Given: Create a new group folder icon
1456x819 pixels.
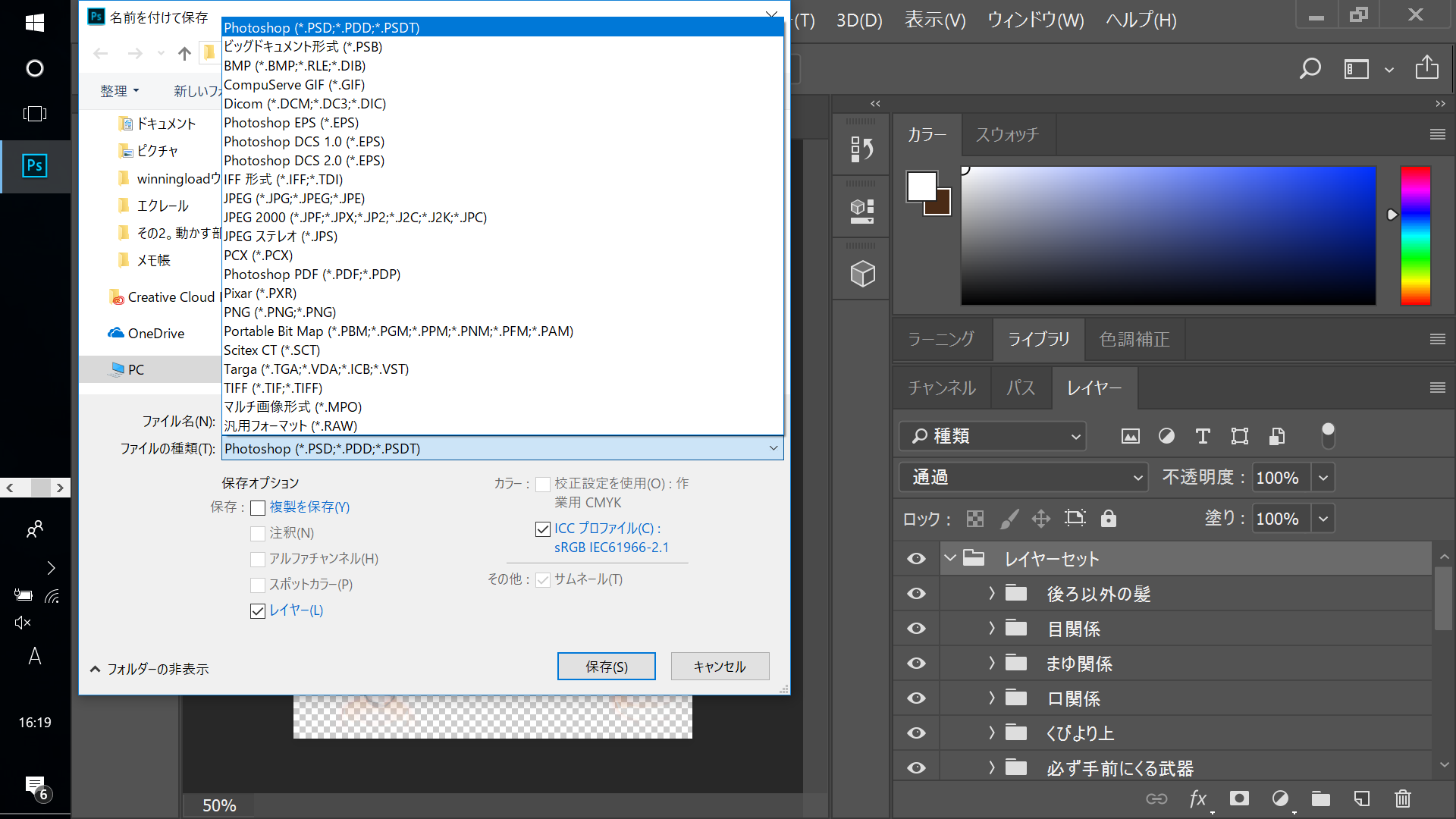Looking at the screenshot, I should coord(1321,799).
